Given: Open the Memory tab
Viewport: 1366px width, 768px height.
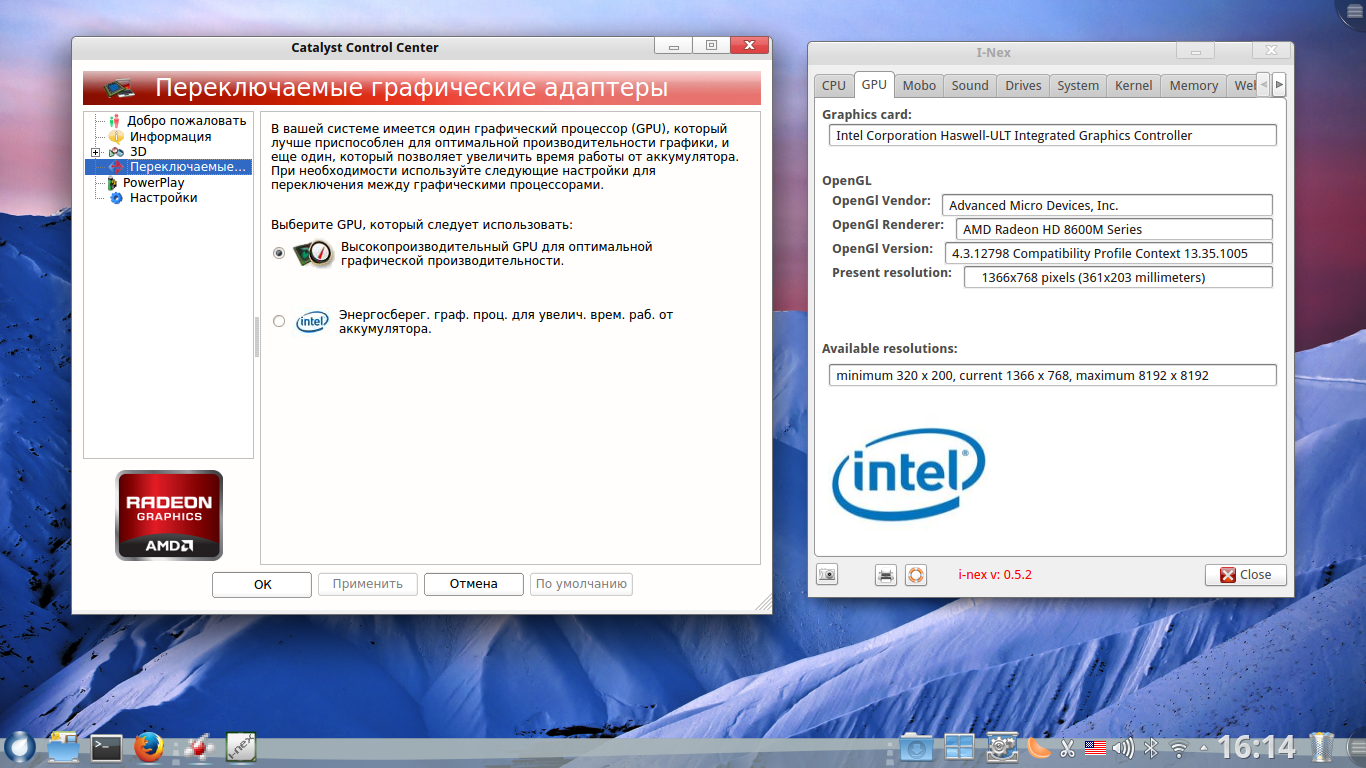Looking at the screenshot, I should (x=1194, y=86).
